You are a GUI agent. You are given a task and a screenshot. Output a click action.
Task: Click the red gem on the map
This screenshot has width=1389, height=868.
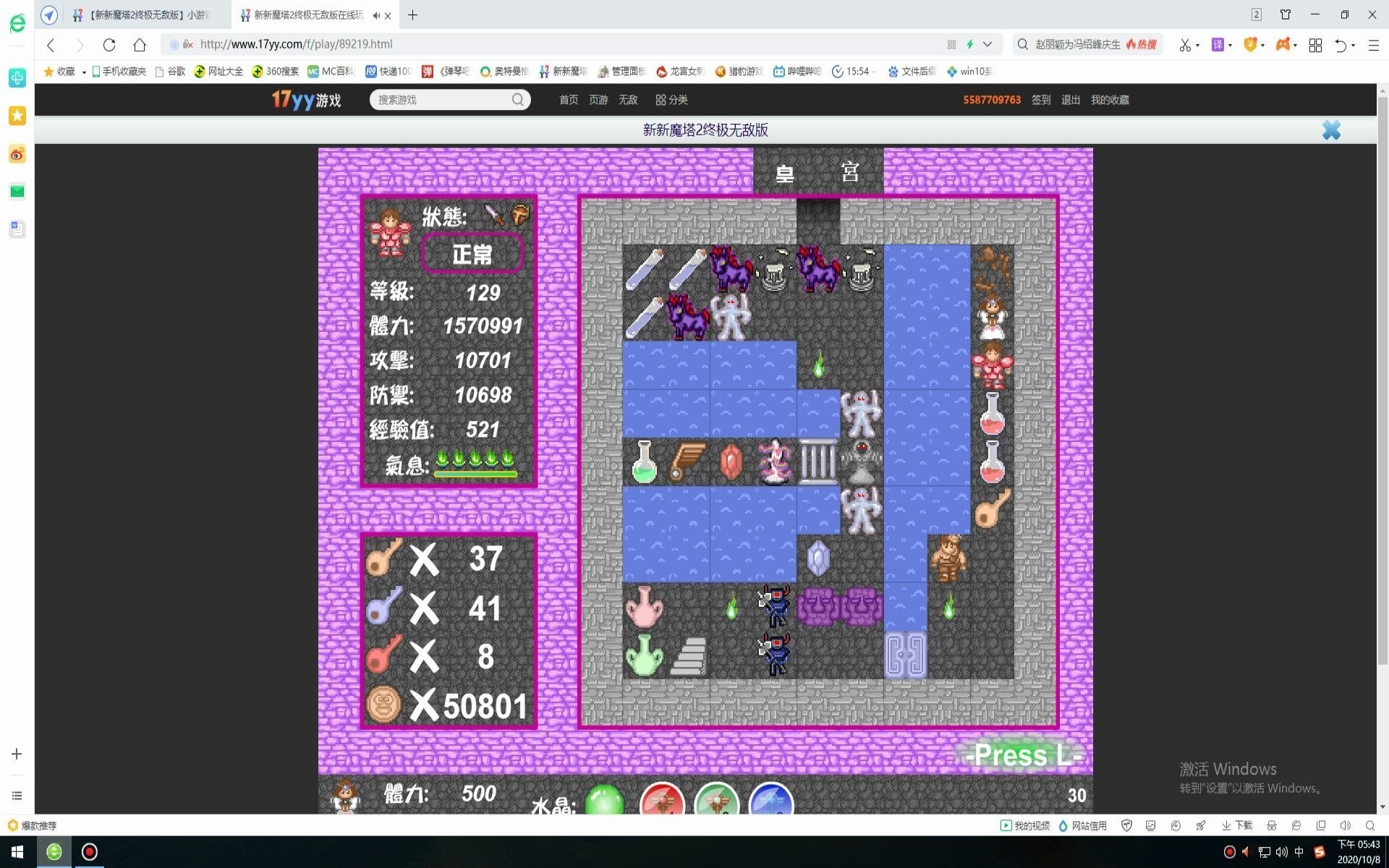(731, 461)
